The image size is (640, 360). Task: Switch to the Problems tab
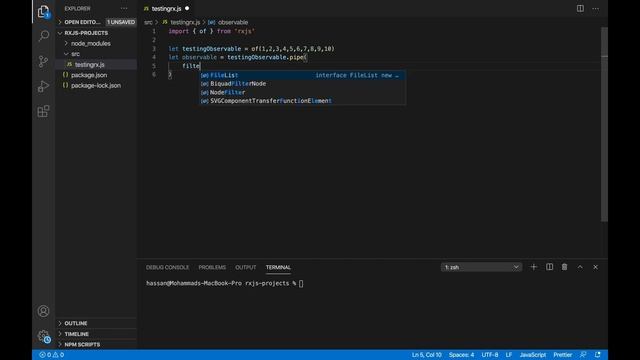click(x=212, y=267)
